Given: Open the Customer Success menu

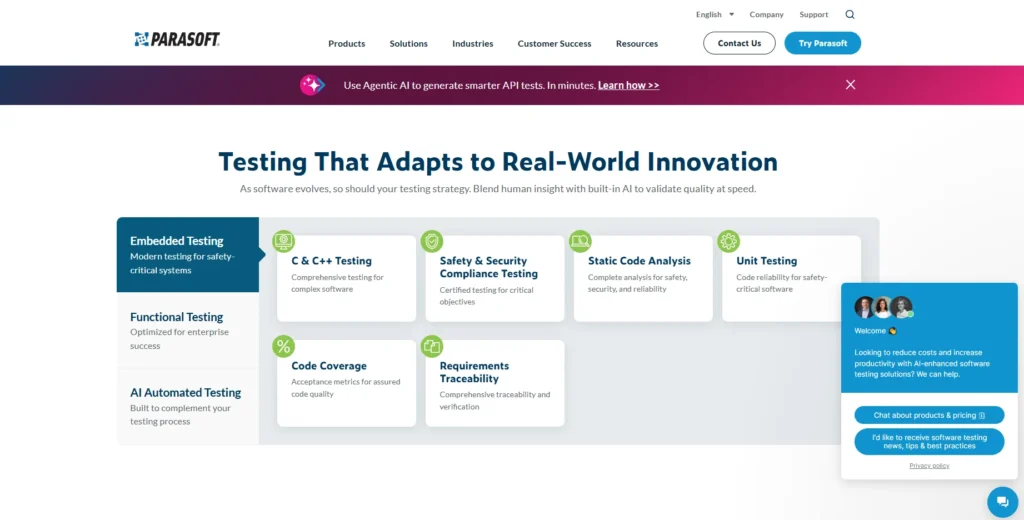Looking at the screenshot, I should (554, 44).
